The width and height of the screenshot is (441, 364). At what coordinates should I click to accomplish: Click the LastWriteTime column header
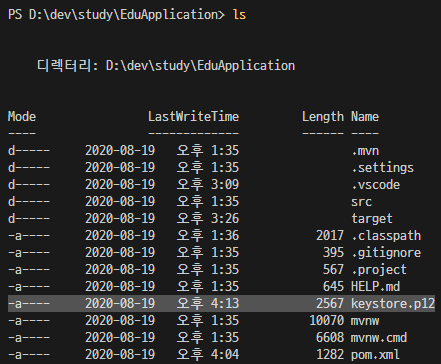(193, 117)
